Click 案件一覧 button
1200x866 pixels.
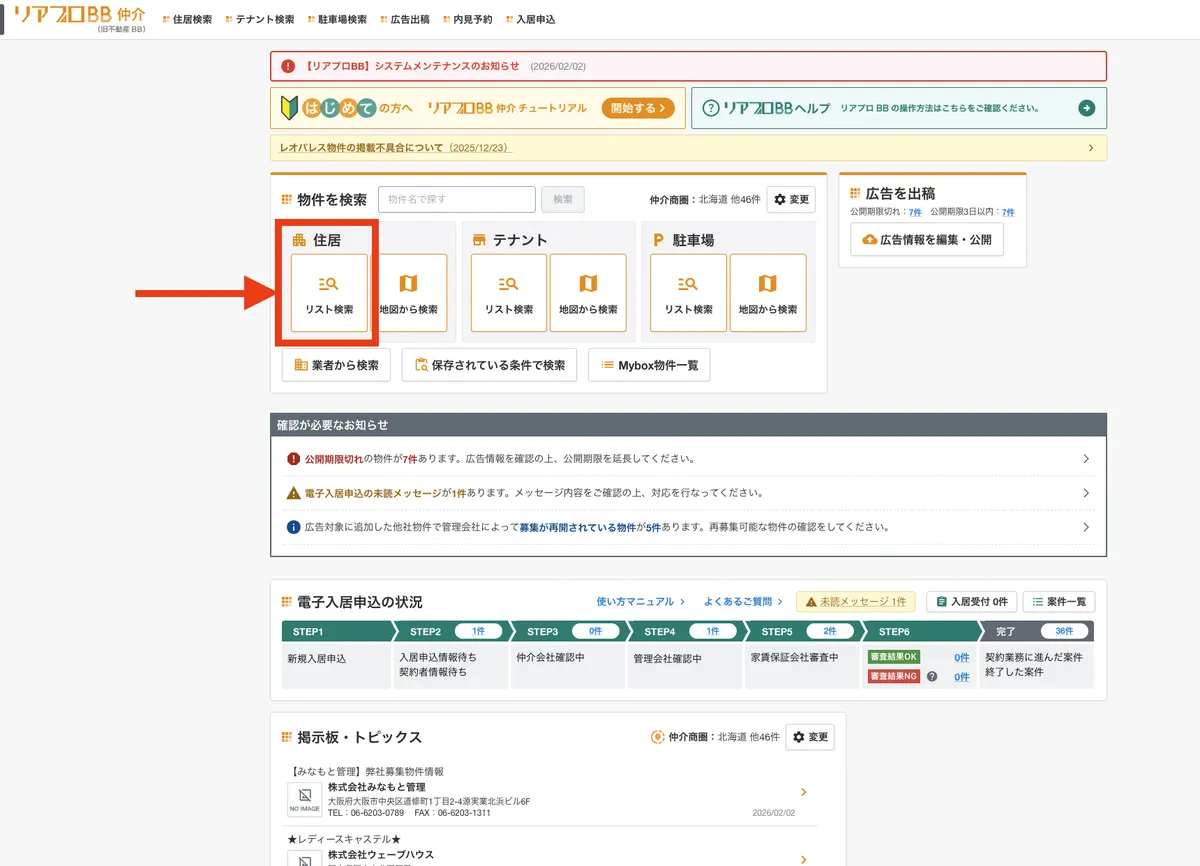(x=1059, y=602)
